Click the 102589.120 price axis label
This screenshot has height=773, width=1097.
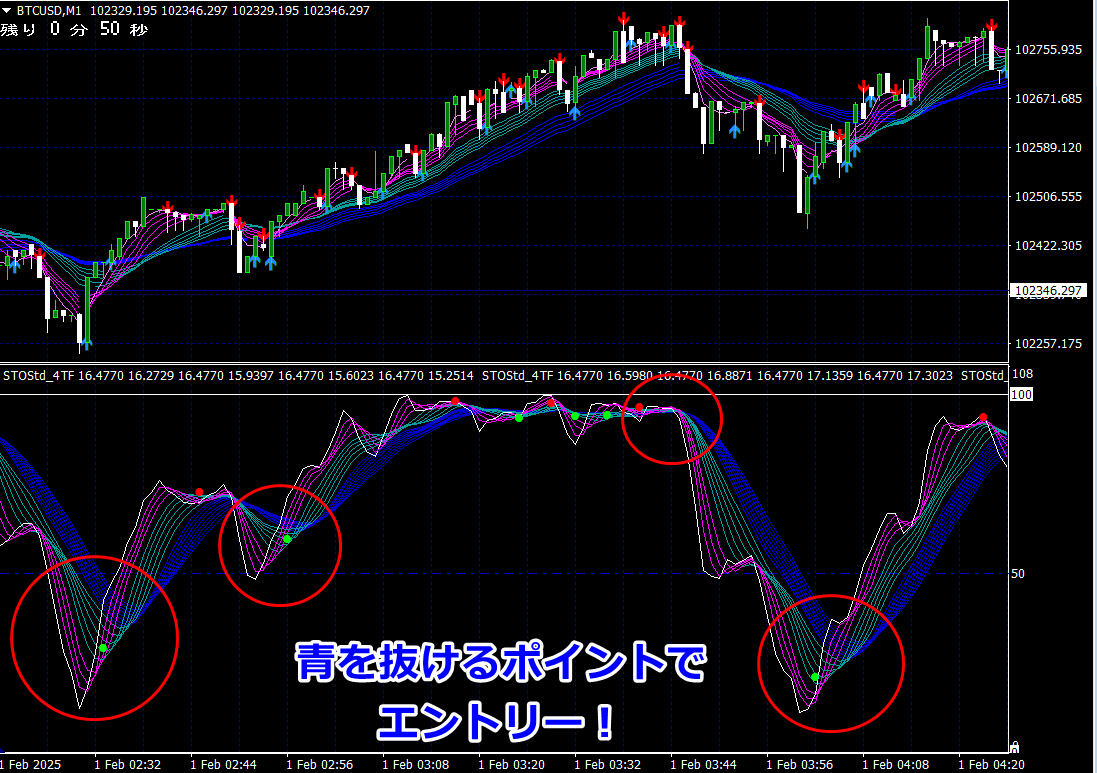click(x=1048, y=148)
